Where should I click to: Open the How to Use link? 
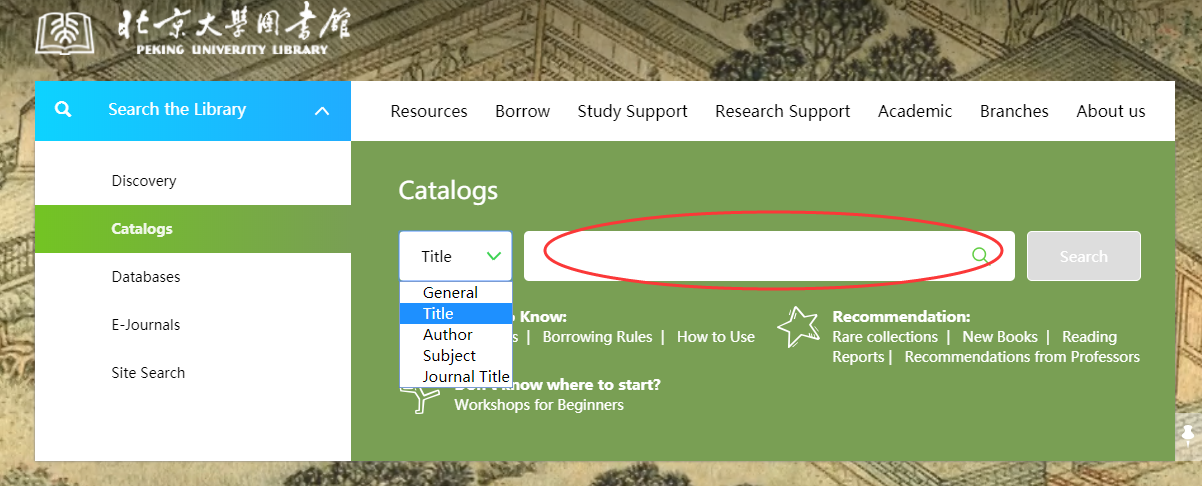(716, 337)
